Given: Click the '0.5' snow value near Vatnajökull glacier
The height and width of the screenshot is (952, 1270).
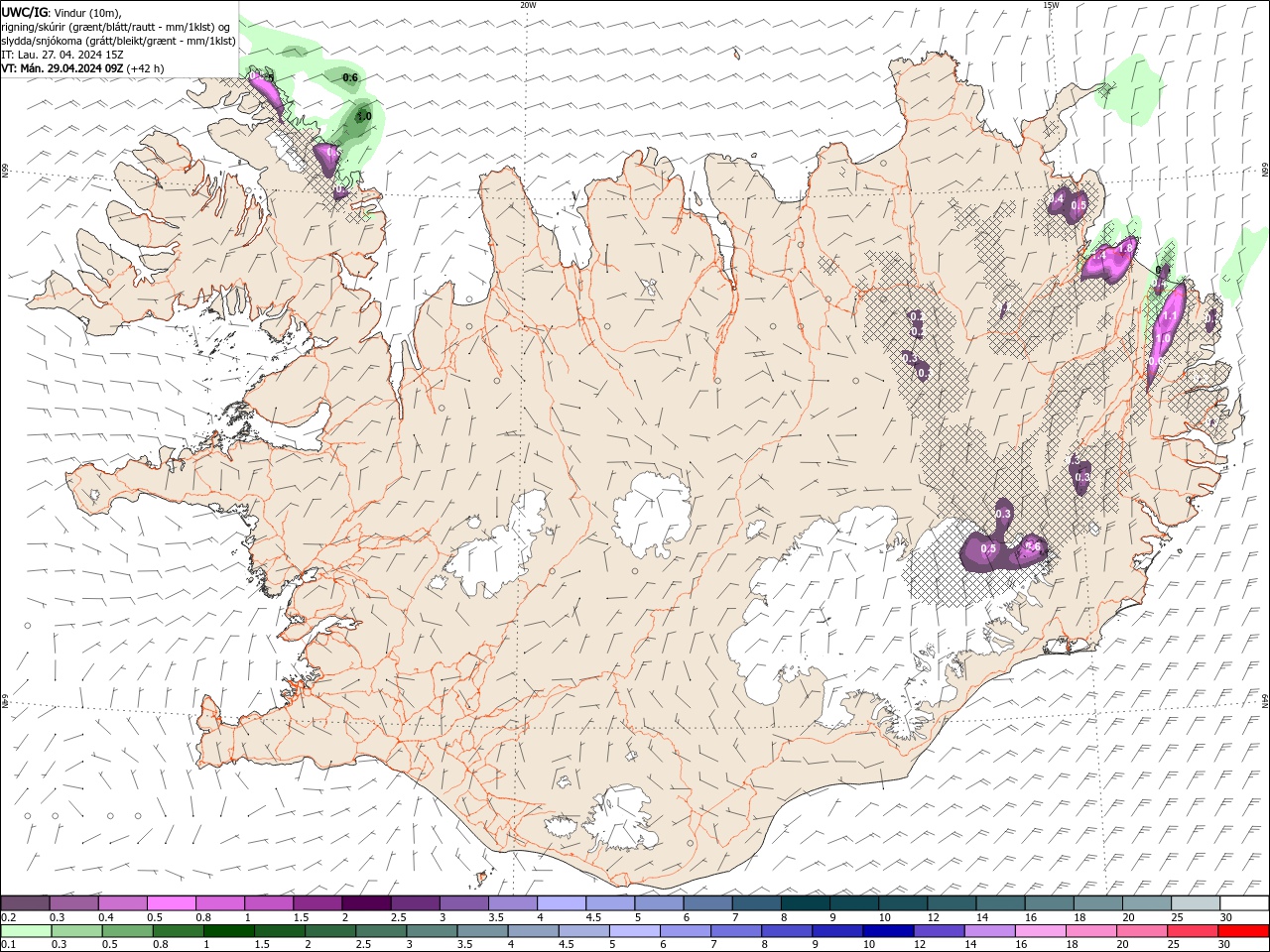Looking at the screenshot, I should click(988, 548).
